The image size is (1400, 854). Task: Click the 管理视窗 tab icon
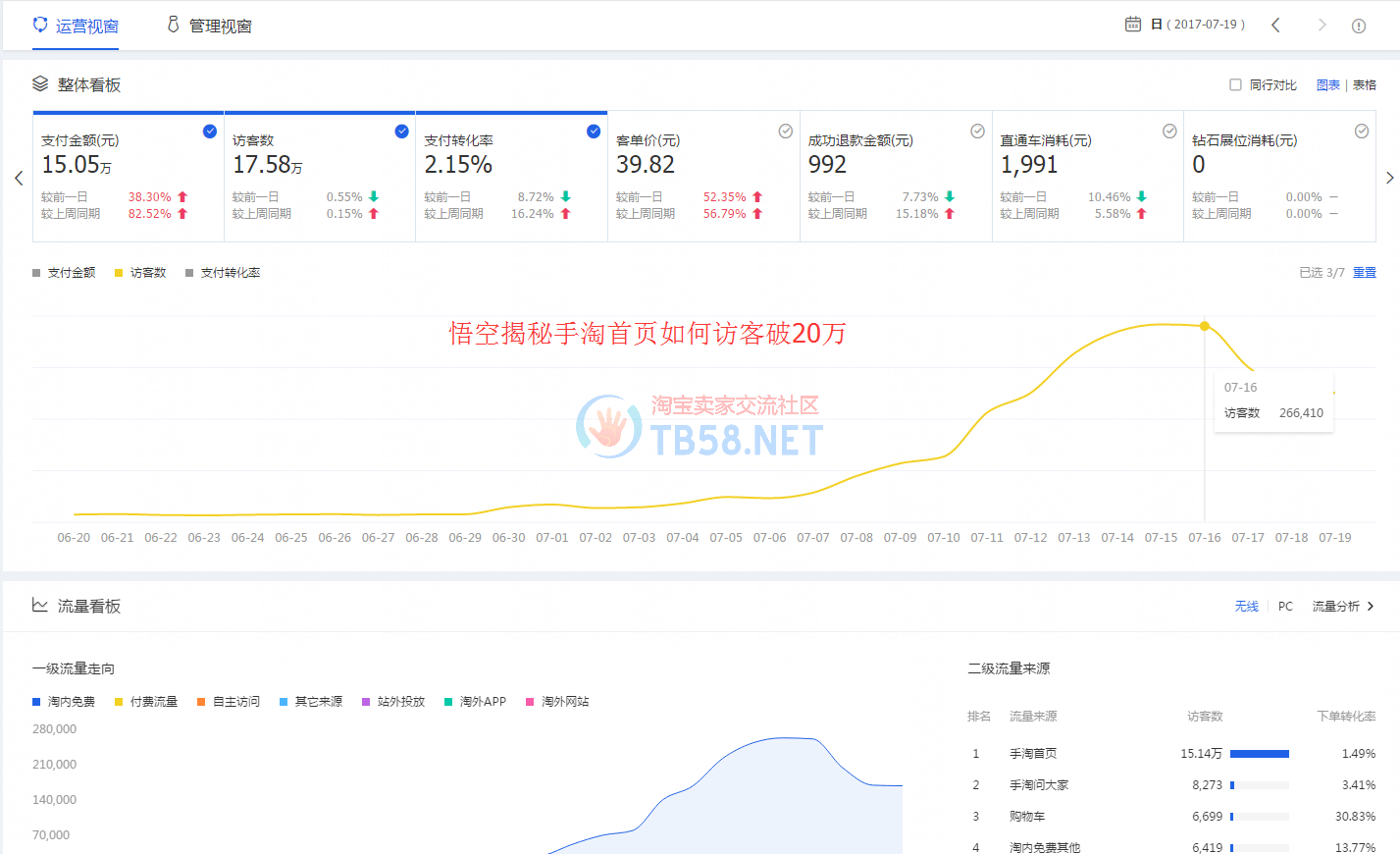tap(174, 26)
